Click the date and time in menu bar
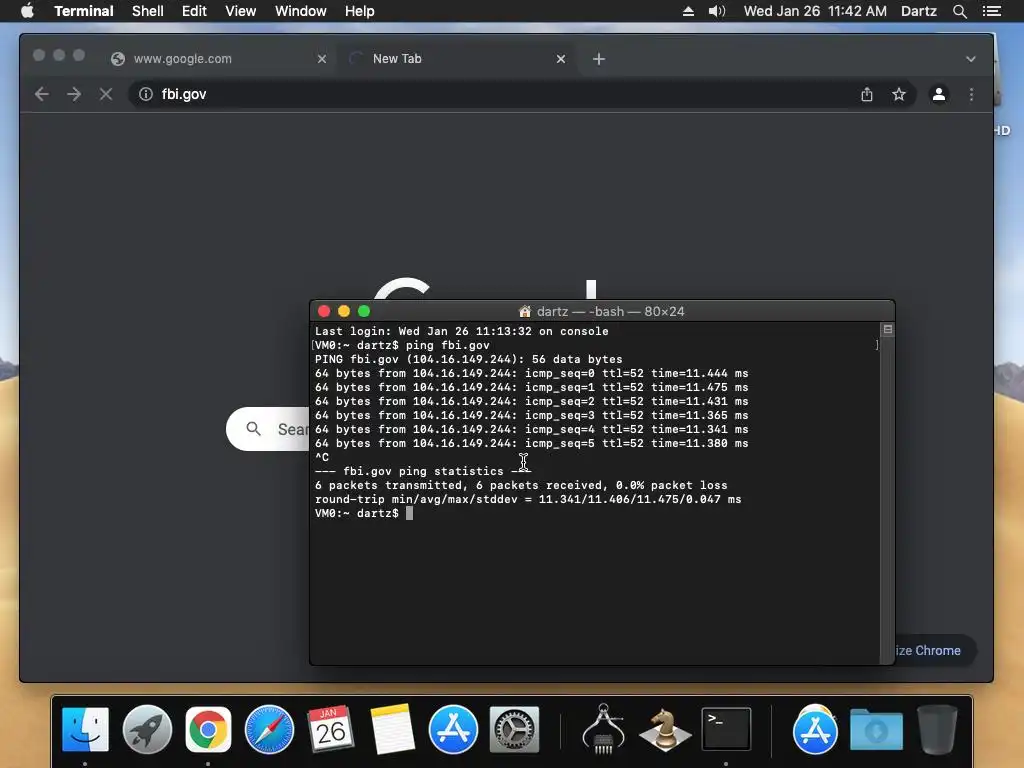Screen dimensions: 1024x768 [x=815, y=11]
